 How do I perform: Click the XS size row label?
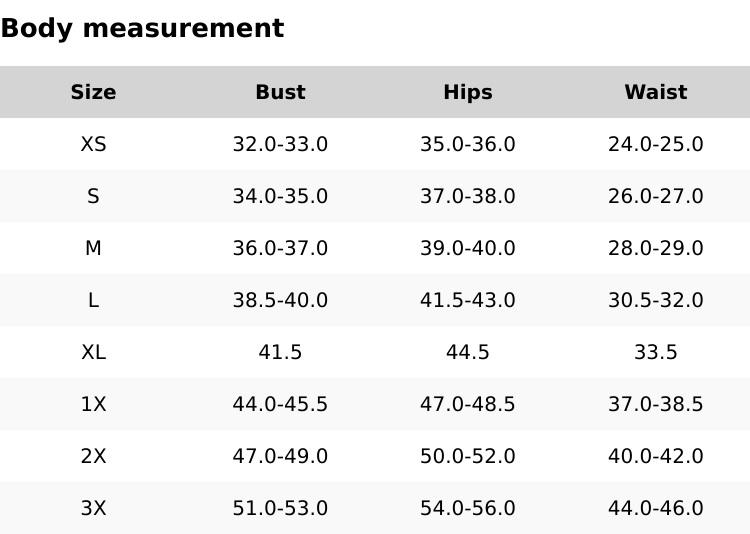coord(93,145)
